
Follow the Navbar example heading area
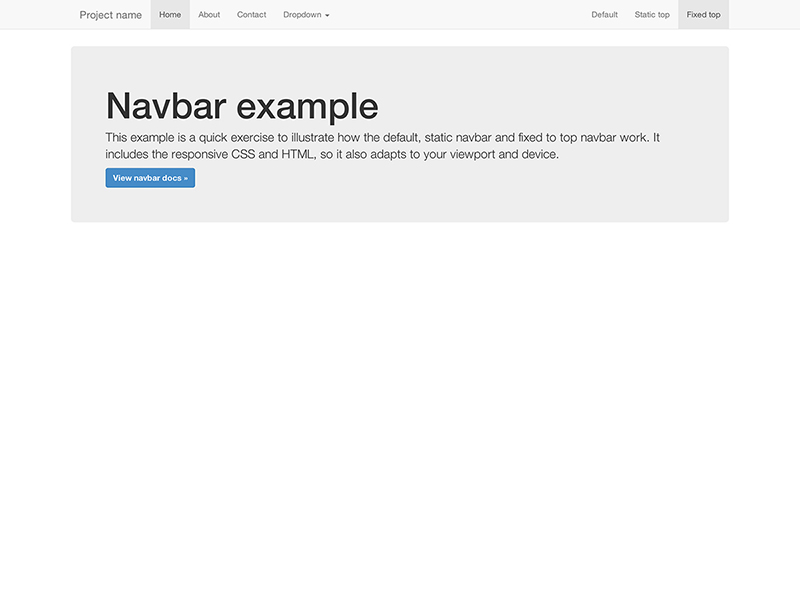[242, 105]
